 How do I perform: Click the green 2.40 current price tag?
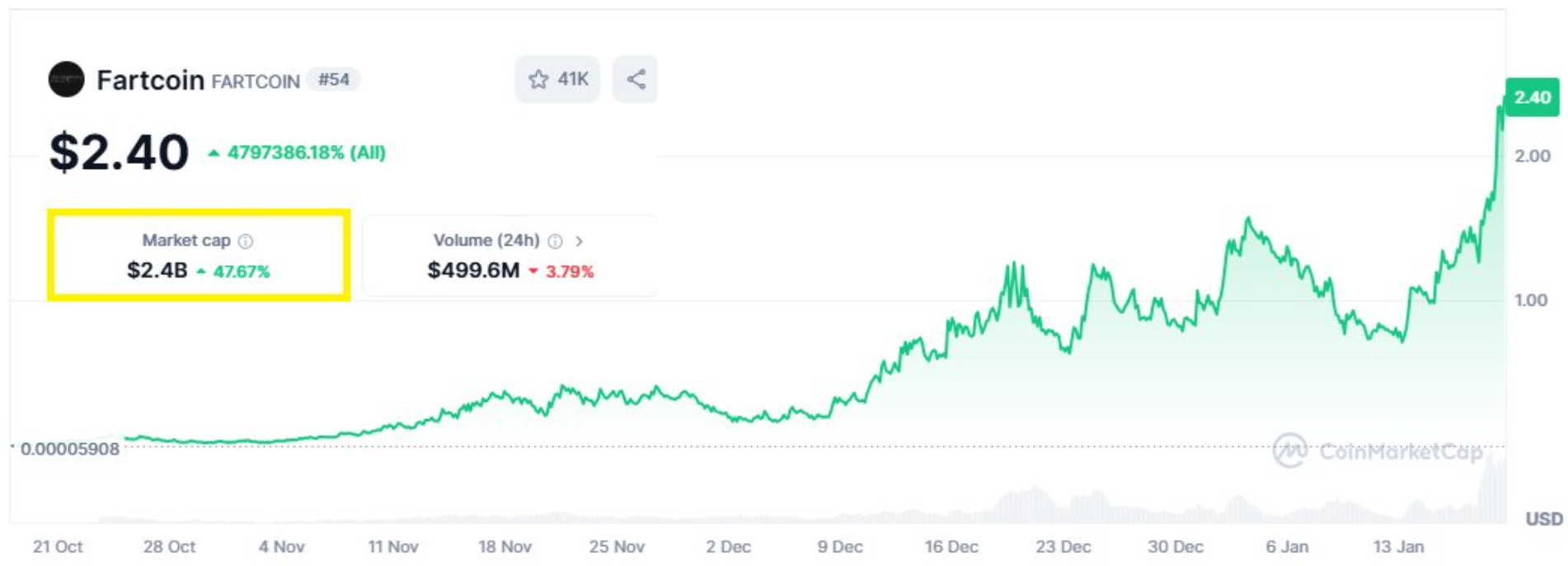click(x=1532, y=97)
